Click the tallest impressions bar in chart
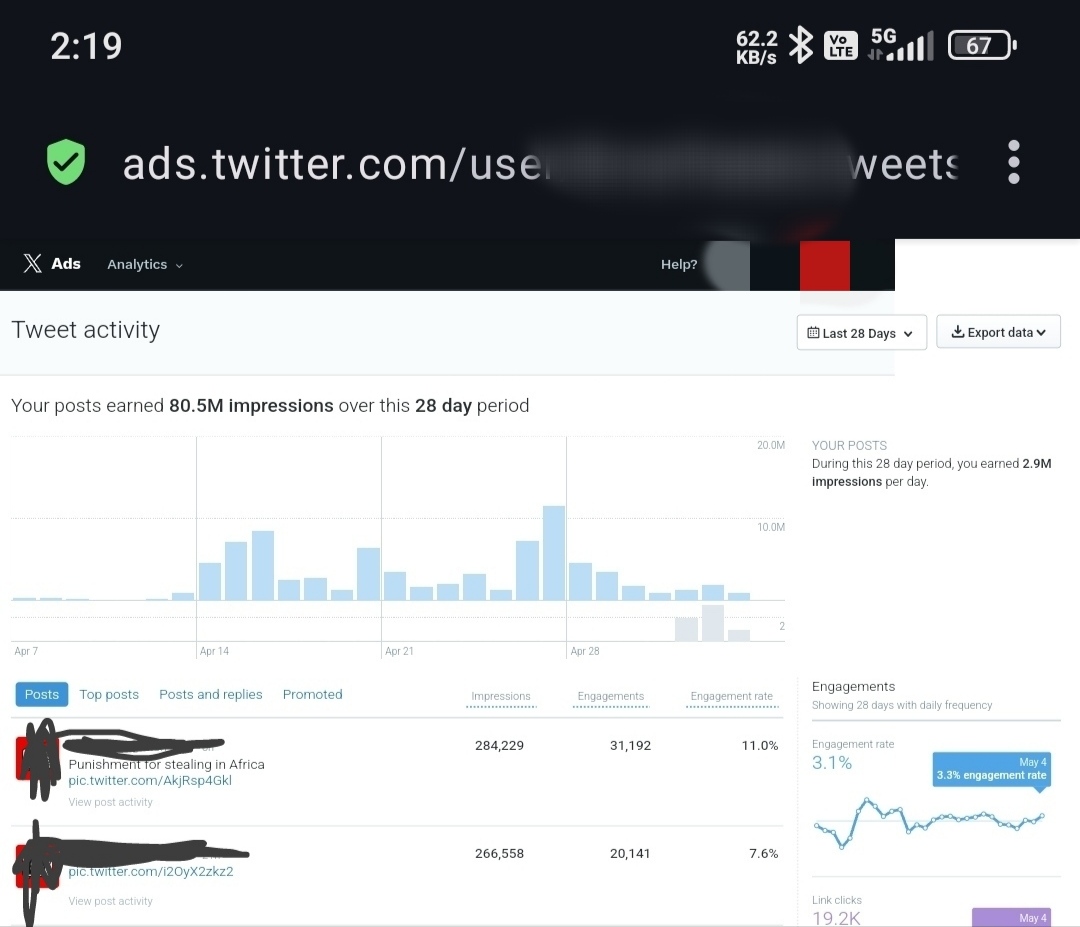 tap(554, 553)
